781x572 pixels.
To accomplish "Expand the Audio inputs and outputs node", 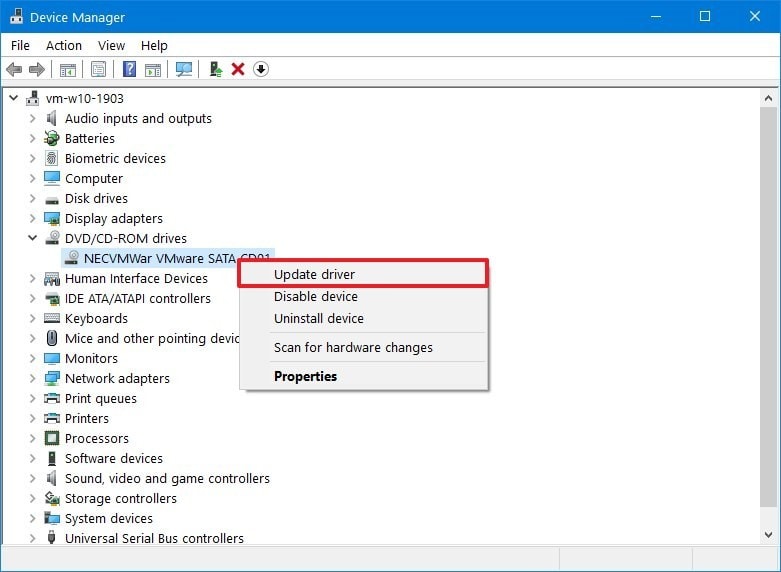I will [x=32, y=119].
